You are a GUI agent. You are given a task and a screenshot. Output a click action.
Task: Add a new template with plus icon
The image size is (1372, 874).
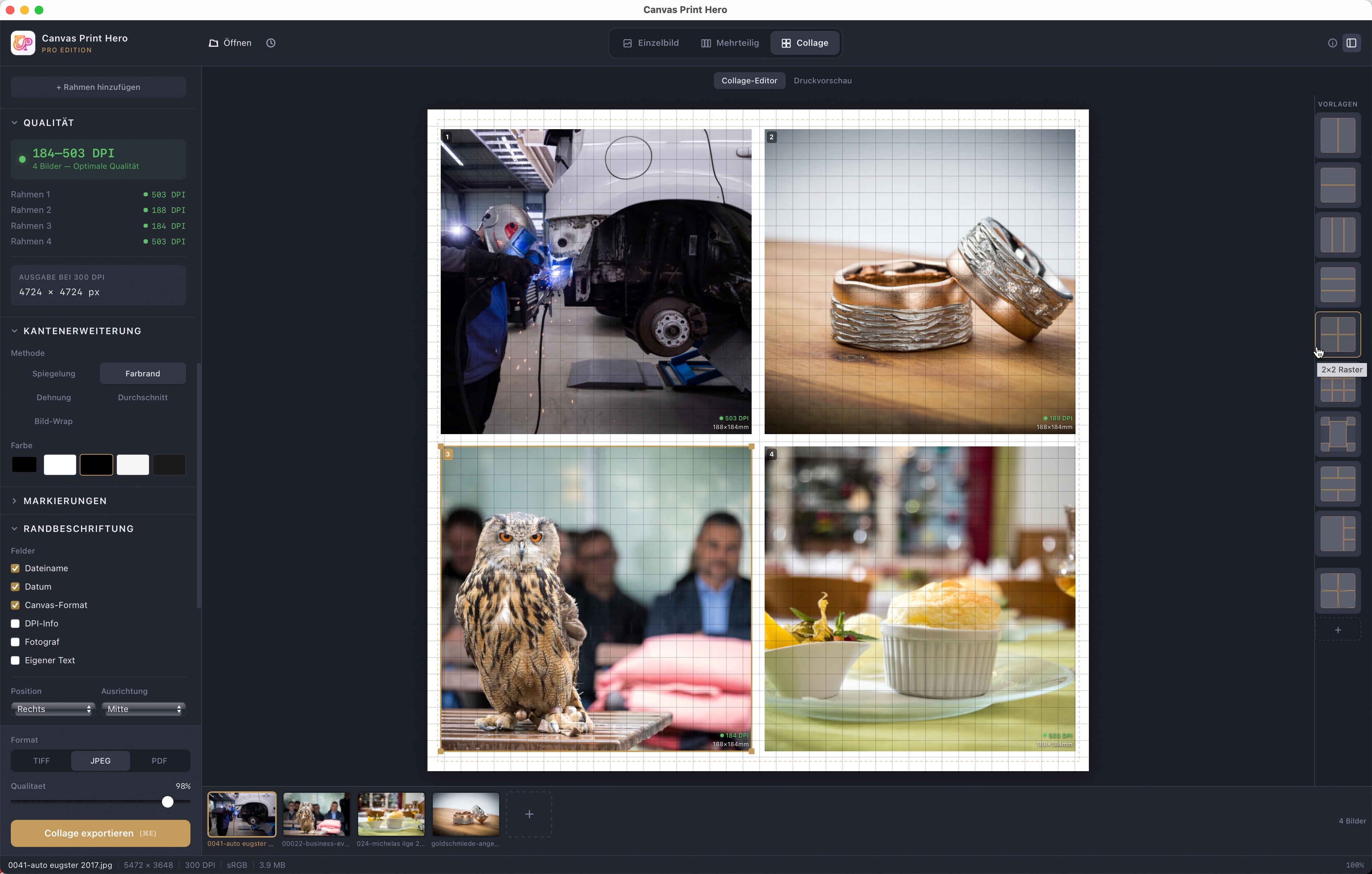tap(1337, 630)
